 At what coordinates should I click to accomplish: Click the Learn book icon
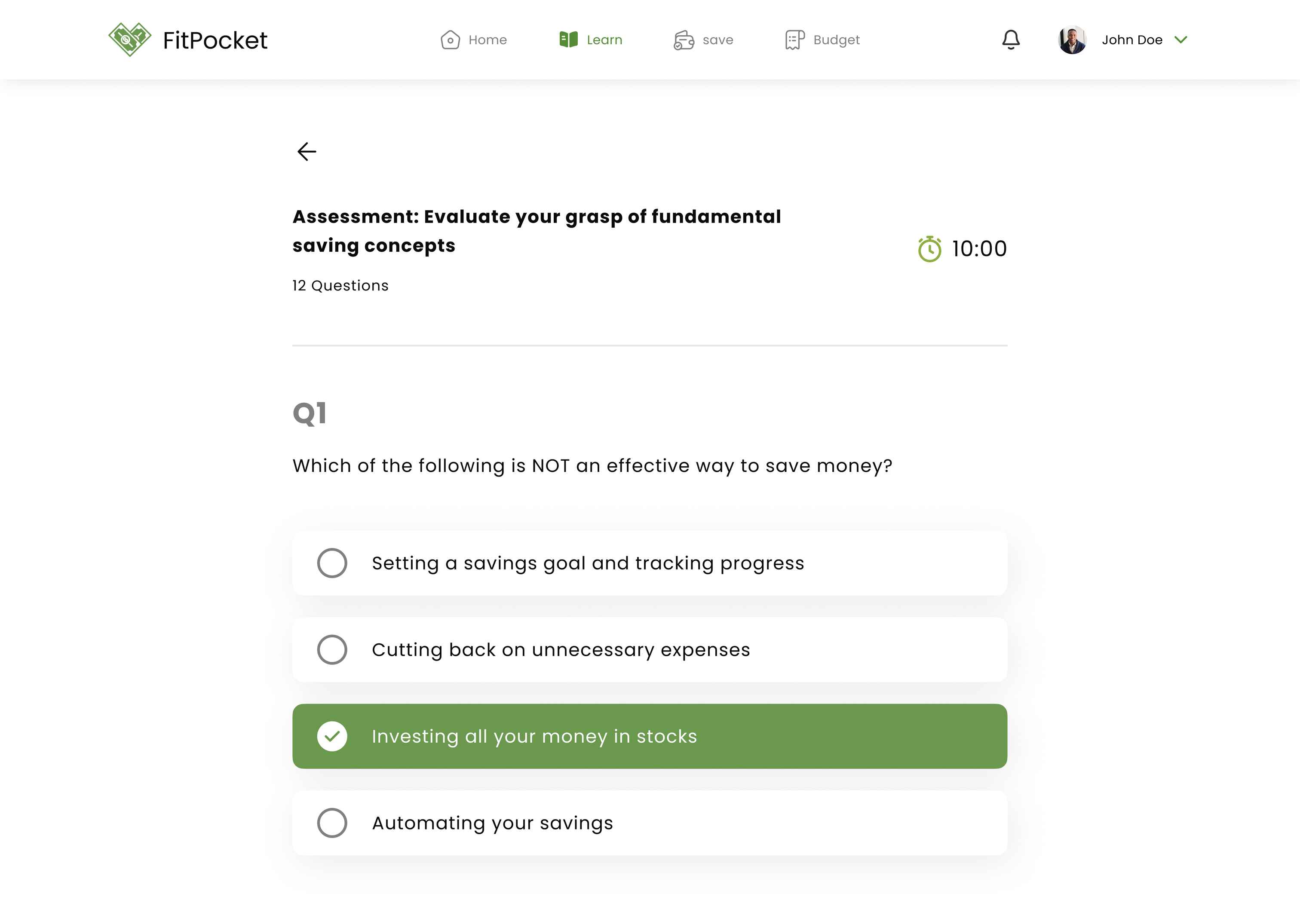(x=568, y=39)
